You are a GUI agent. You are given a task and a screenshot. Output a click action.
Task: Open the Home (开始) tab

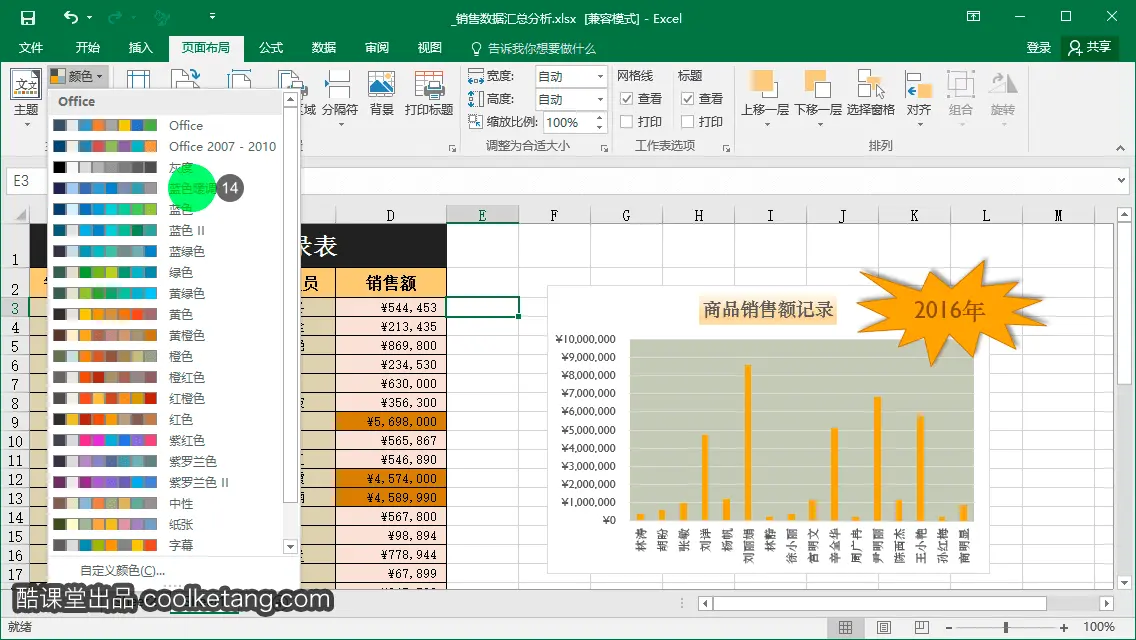click(x=88, y=48)
